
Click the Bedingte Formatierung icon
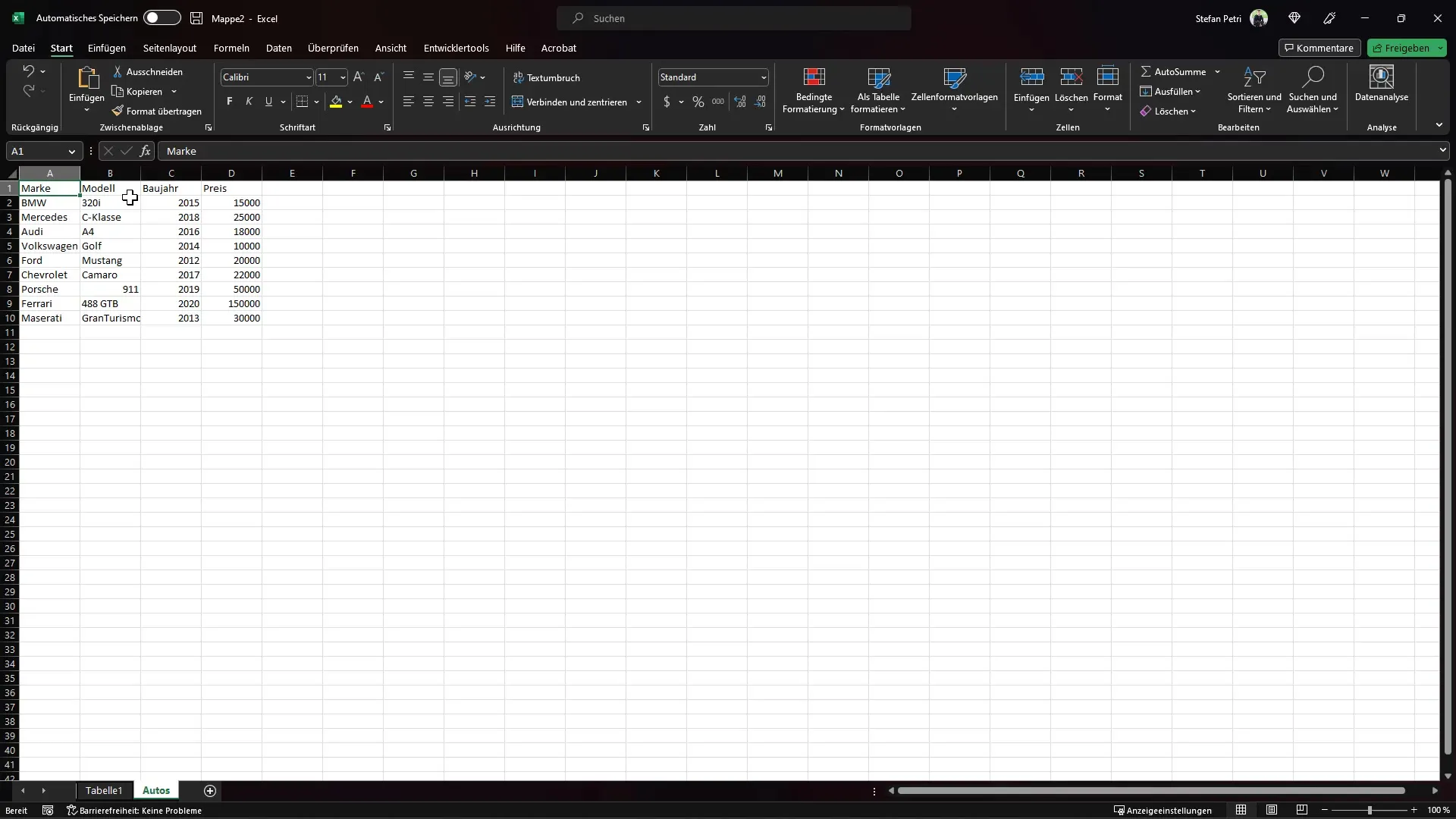pyautogui.click(x=813, y=77)
